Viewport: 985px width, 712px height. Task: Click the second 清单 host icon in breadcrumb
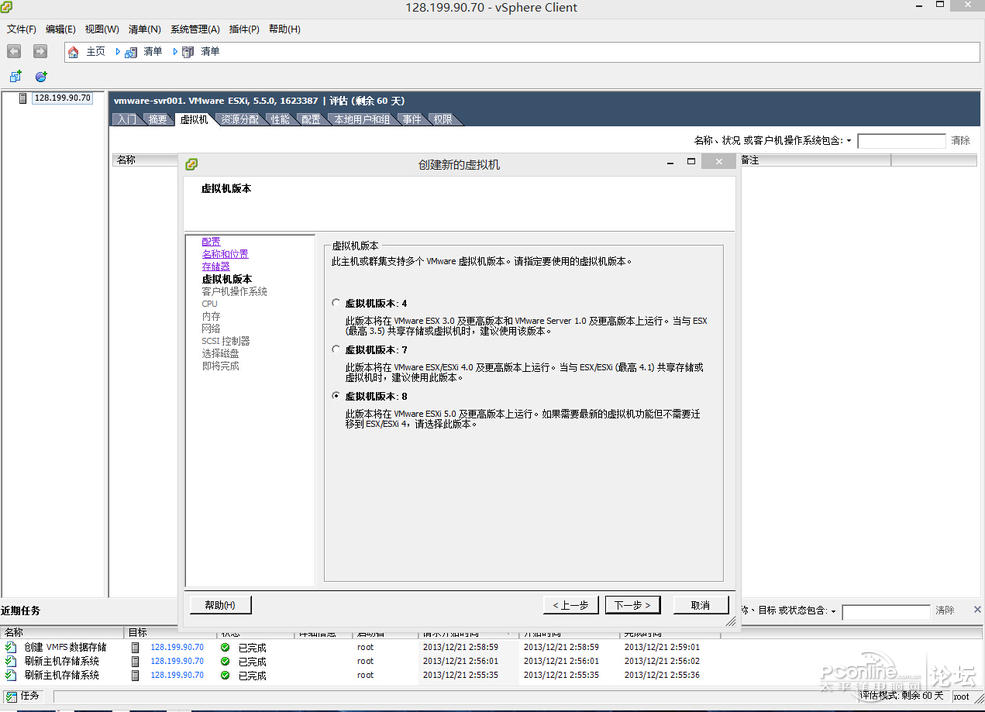(188, 52)
